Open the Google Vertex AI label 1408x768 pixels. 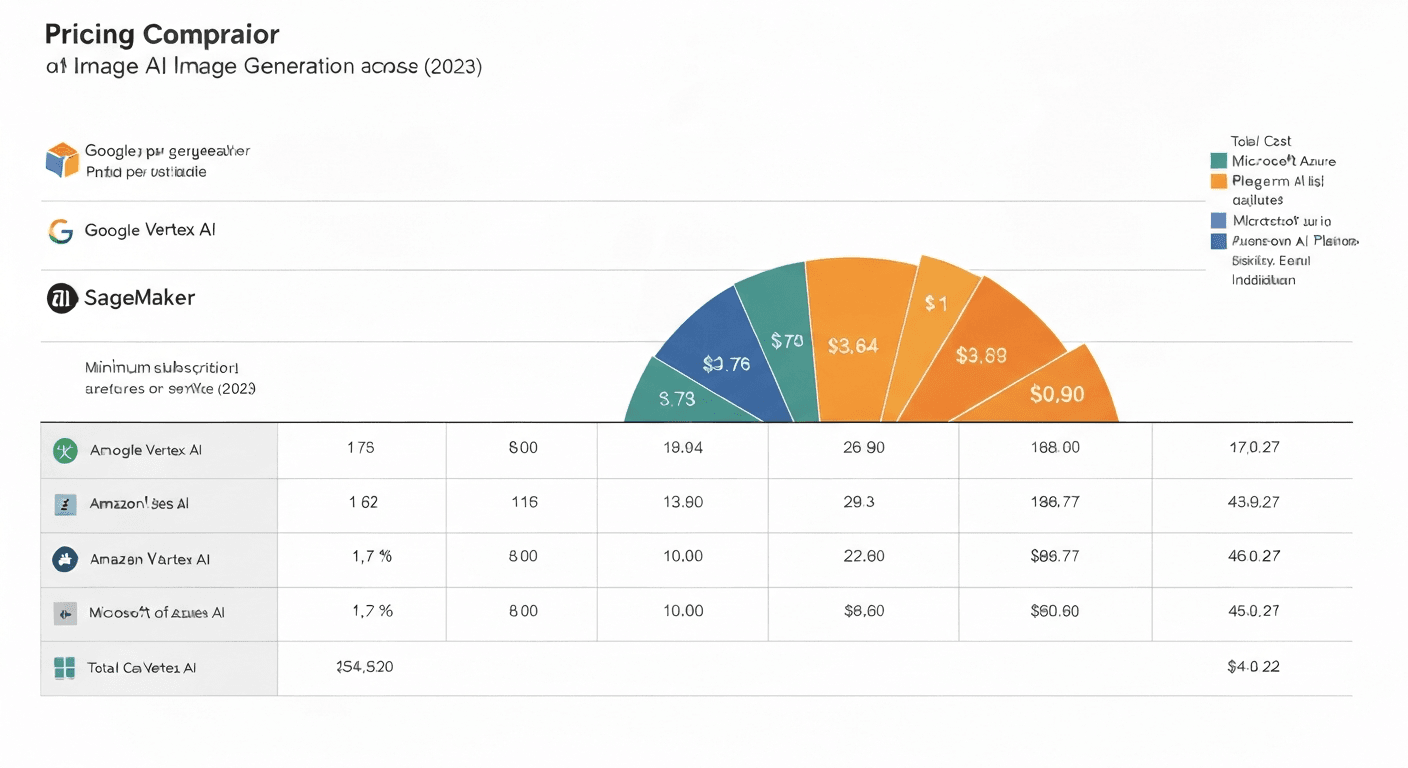pos(150,230)
